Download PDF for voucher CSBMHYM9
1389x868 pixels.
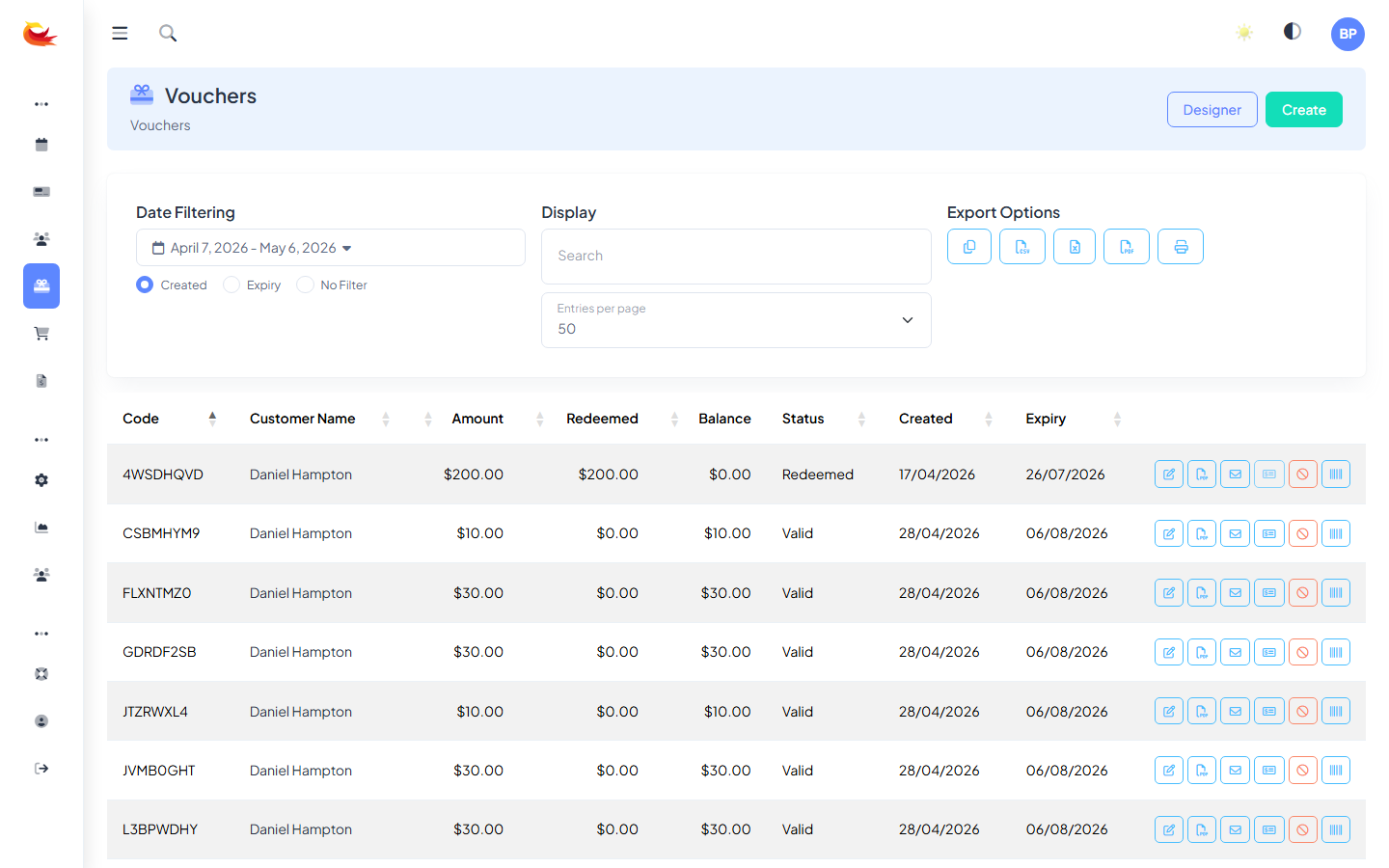[x=1202, y=533]
